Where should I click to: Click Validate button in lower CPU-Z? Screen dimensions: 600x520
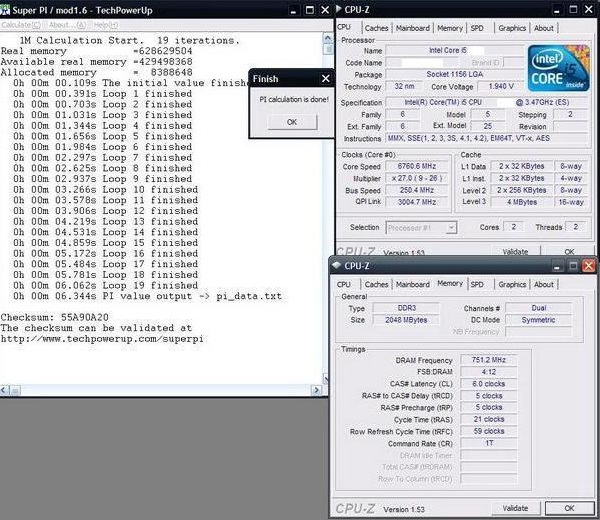515,508
